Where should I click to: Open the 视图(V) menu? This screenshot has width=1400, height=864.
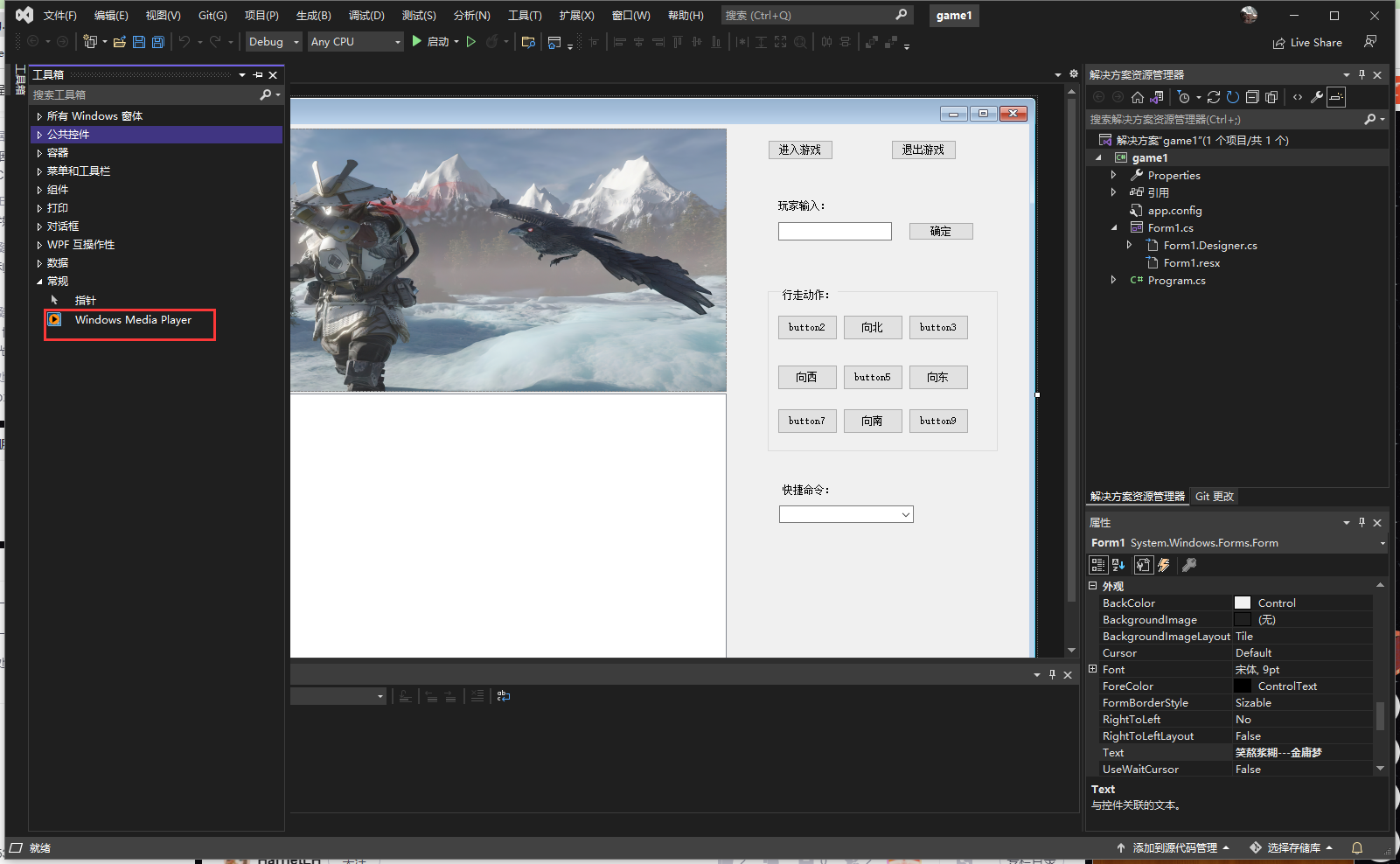coord(163,16)
